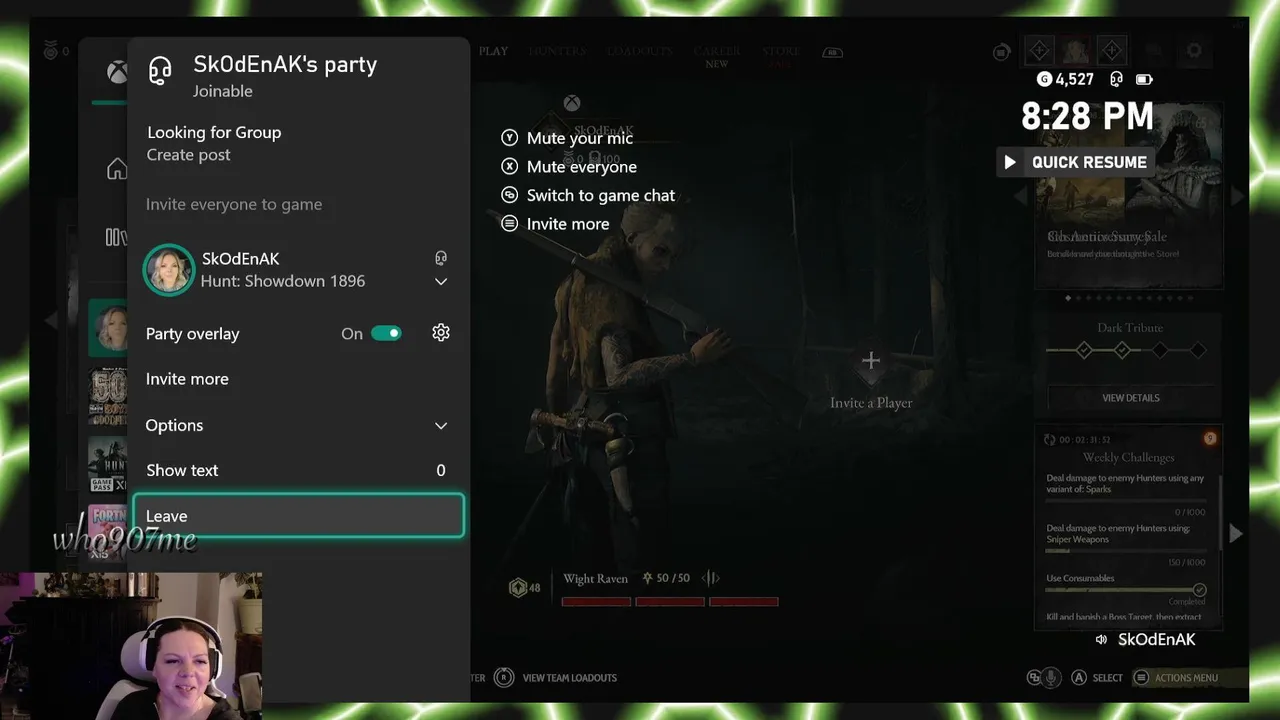
Task: Open the CAREER tab in game menu
Action: click(717, 51)
